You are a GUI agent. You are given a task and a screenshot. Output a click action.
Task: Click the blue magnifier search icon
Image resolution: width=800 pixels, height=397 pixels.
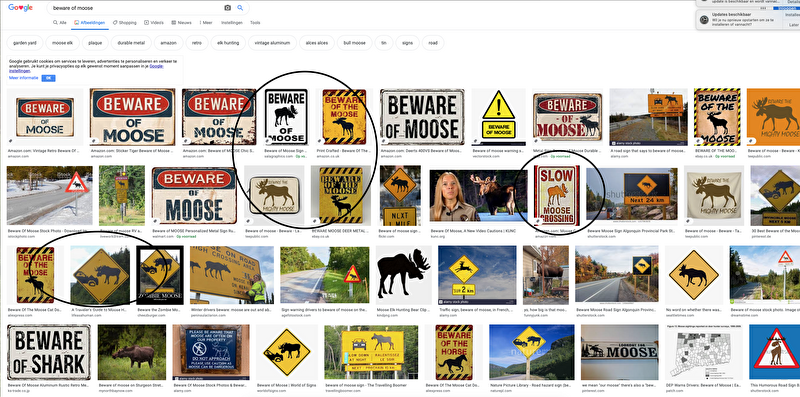tap(240, 8)
